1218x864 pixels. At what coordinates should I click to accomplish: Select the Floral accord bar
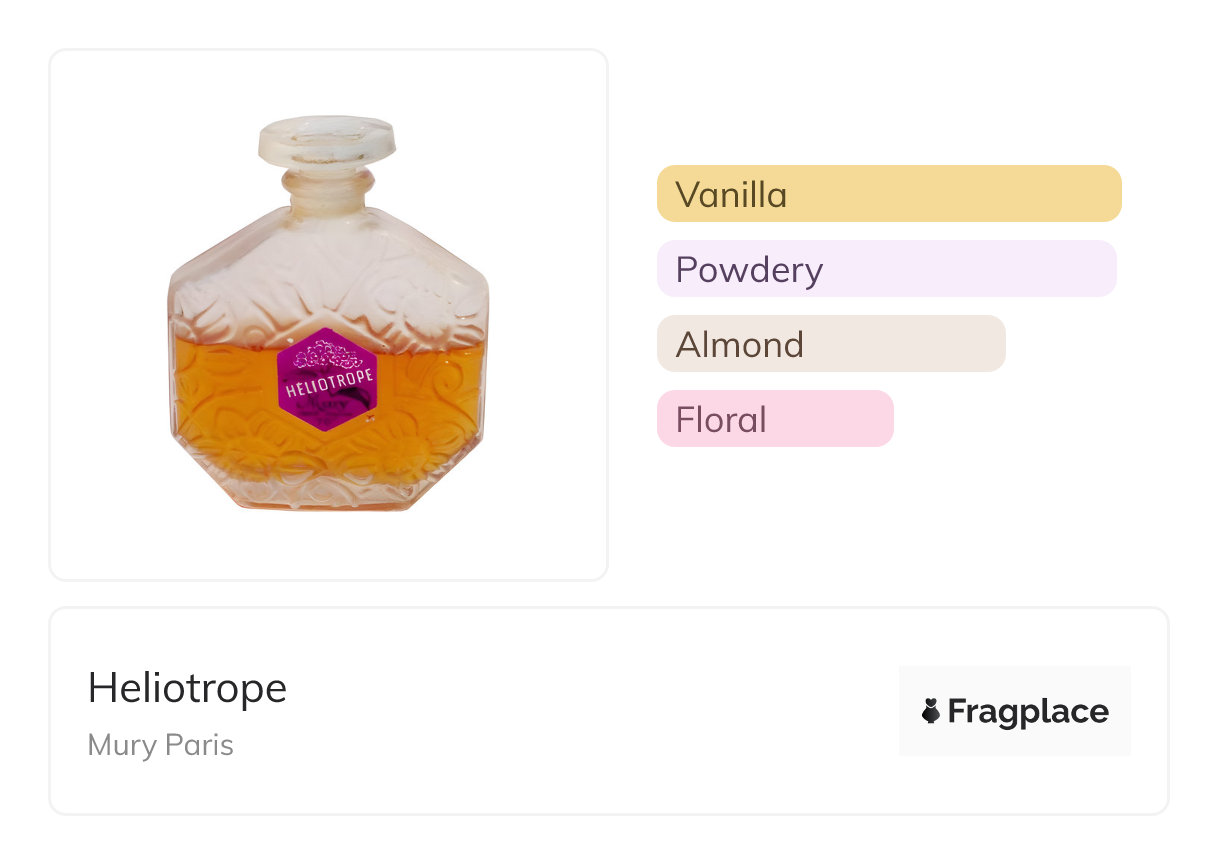coord(774,419)
